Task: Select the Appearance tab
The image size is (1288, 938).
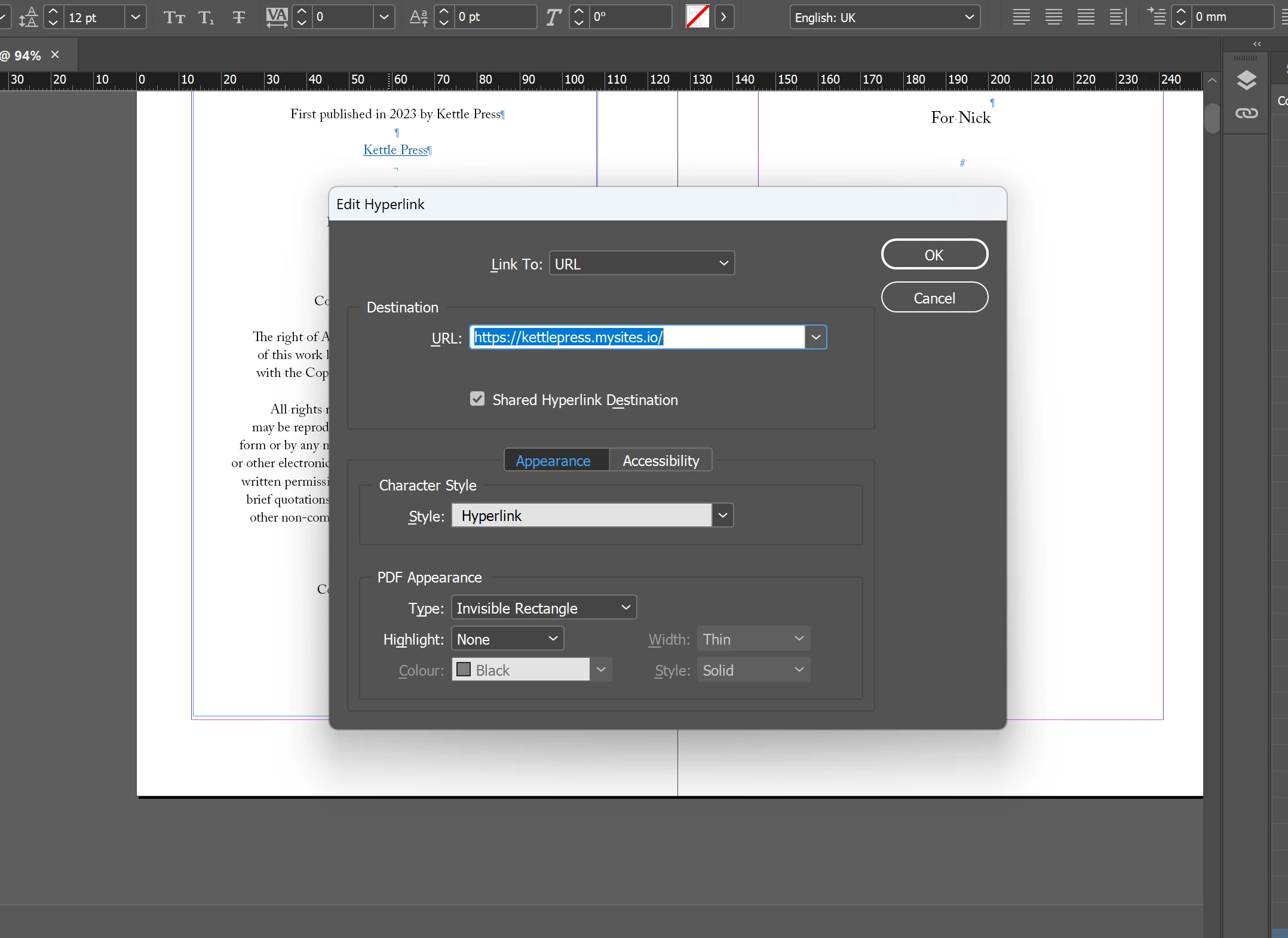Action: click(553, 461)
